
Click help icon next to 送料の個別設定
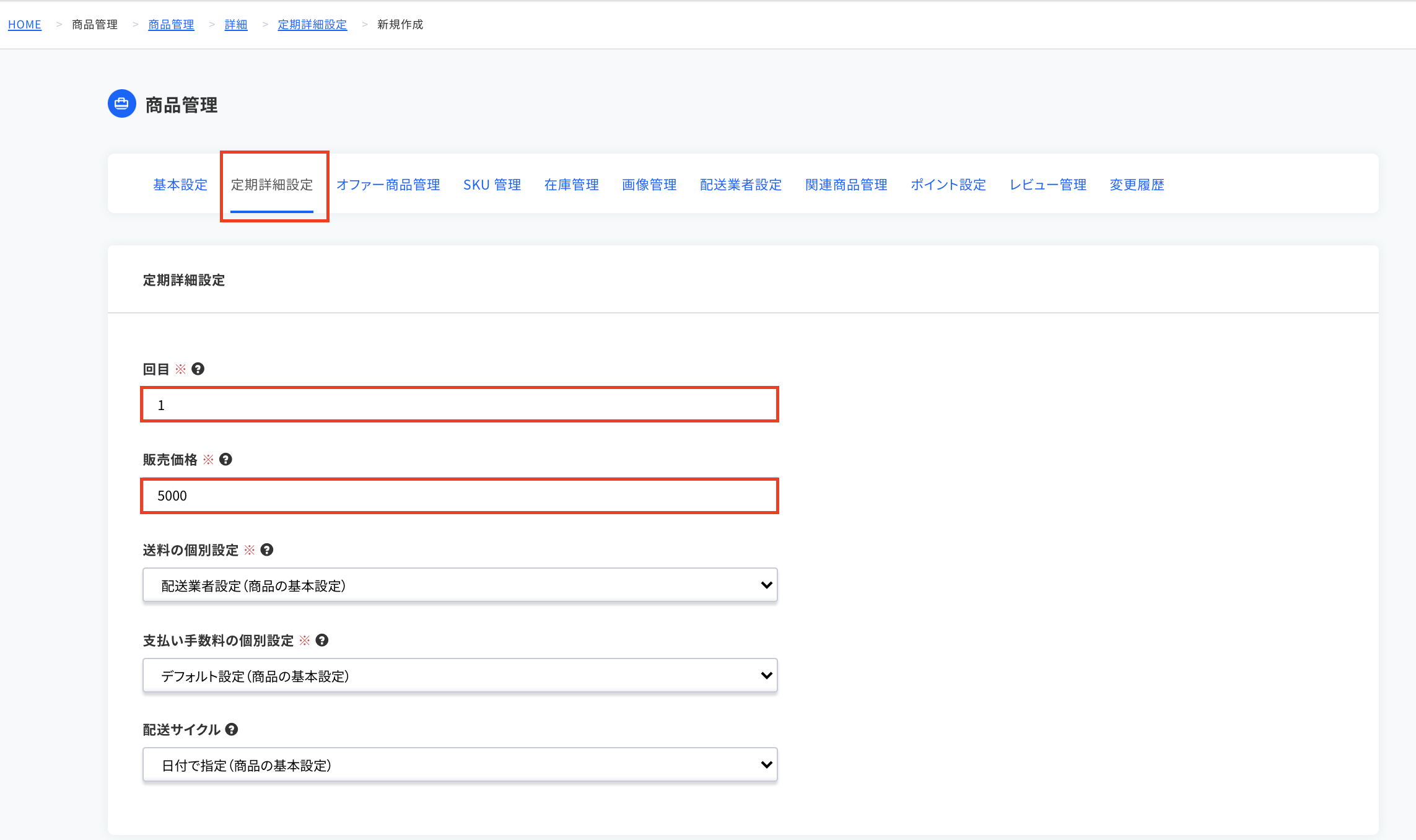267,550
